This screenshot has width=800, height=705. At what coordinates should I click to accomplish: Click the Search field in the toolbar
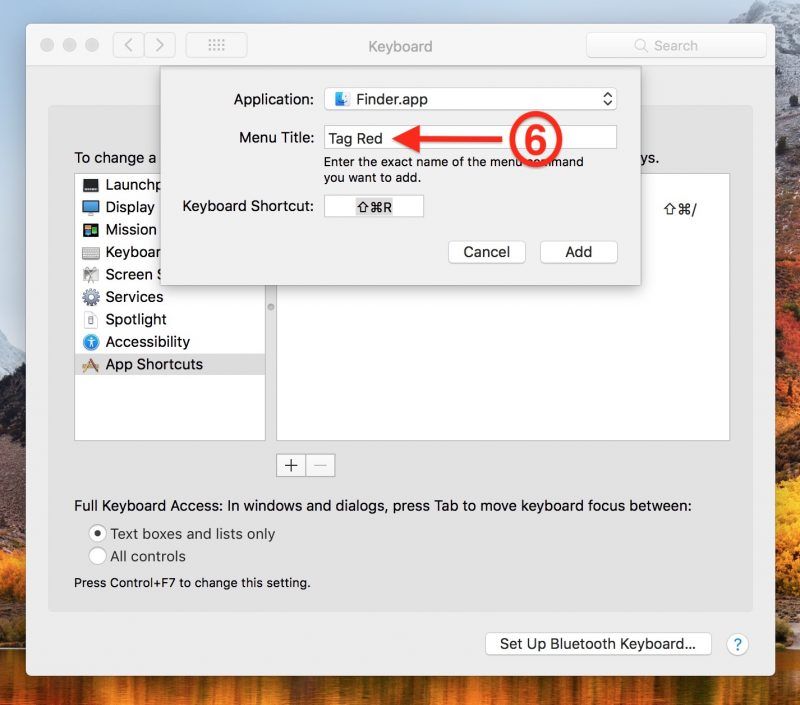point(676,45)
